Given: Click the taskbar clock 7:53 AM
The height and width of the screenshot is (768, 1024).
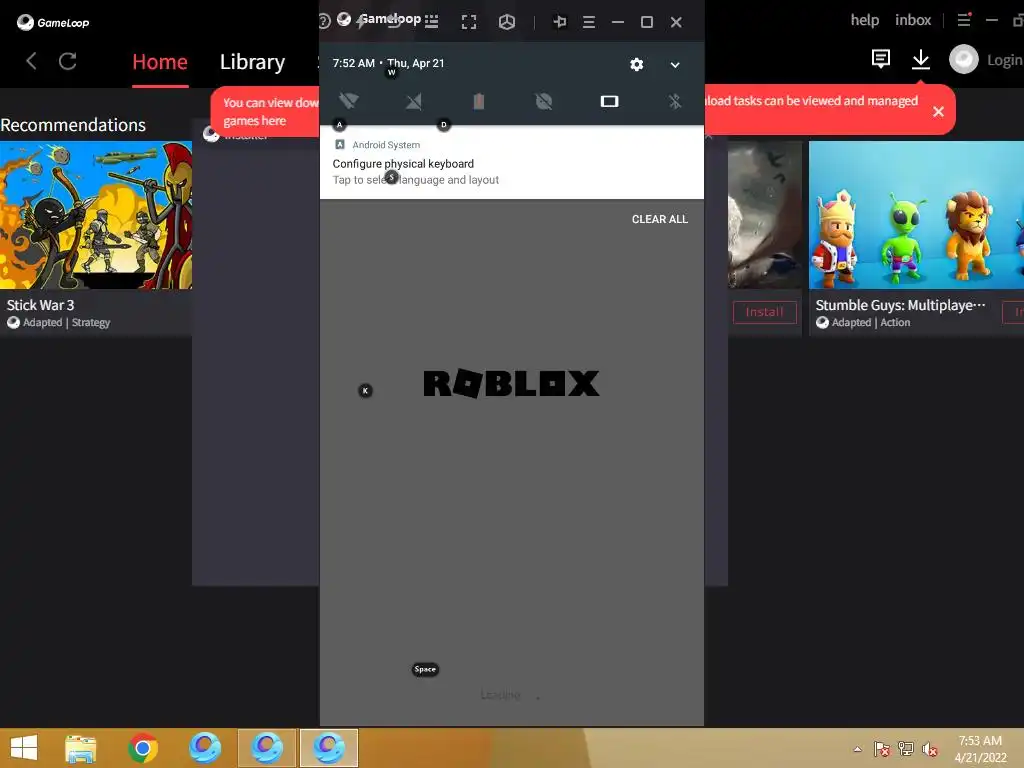Looking at the screenshot, I should tap(980, 741).
